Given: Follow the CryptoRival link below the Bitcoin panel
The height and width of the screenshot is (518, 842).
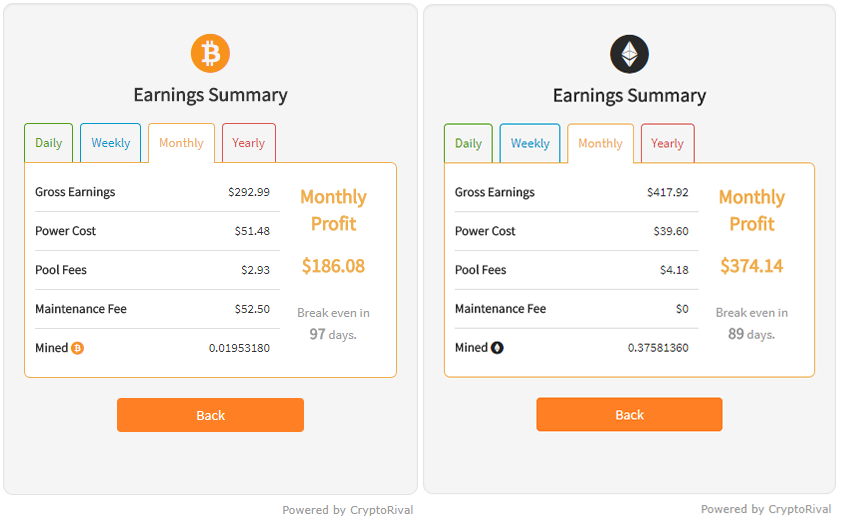Looking at the screenshot, I should (381, 510).
